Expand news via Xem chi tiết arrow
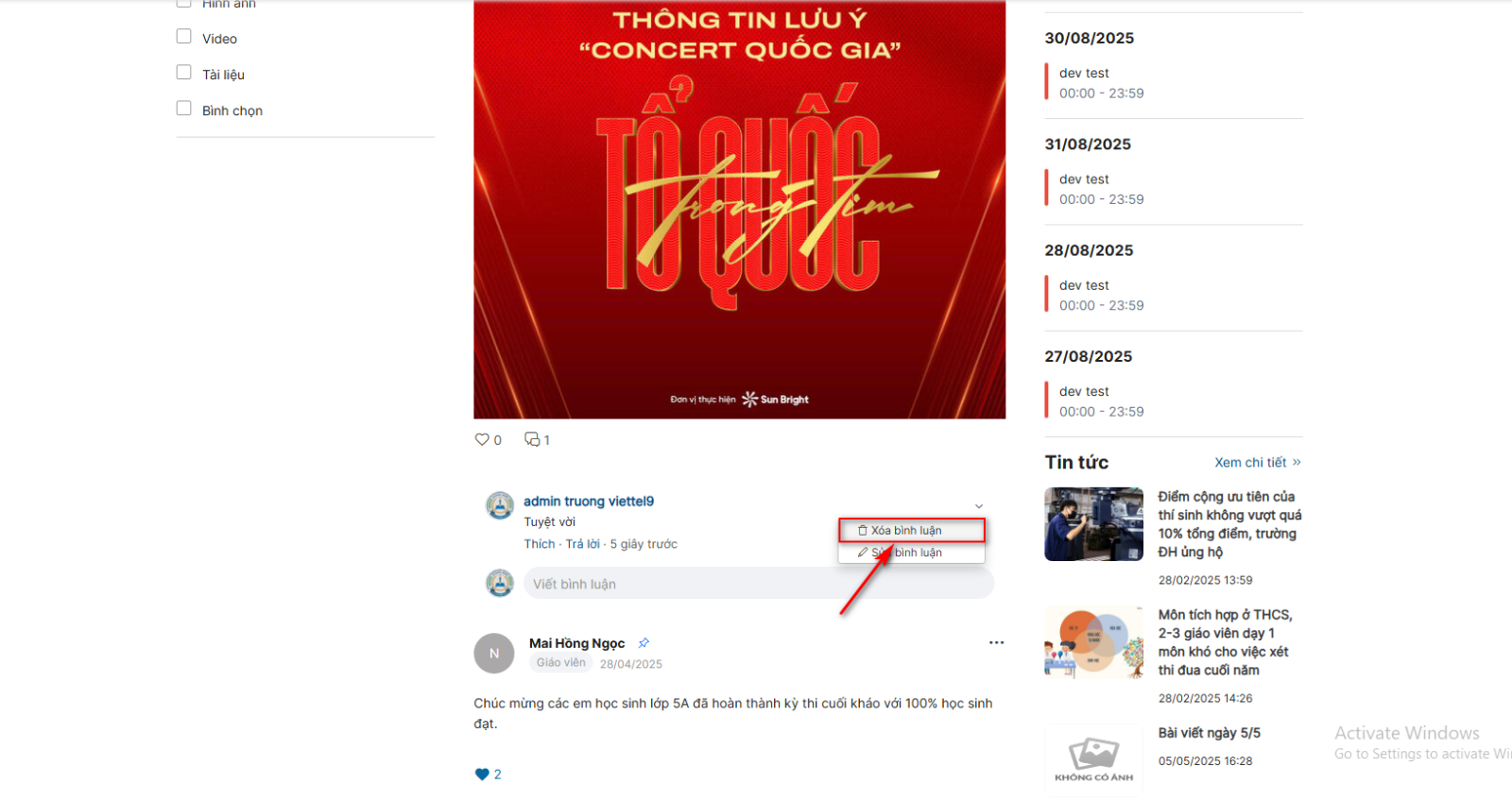 (x=1297, y=462)
